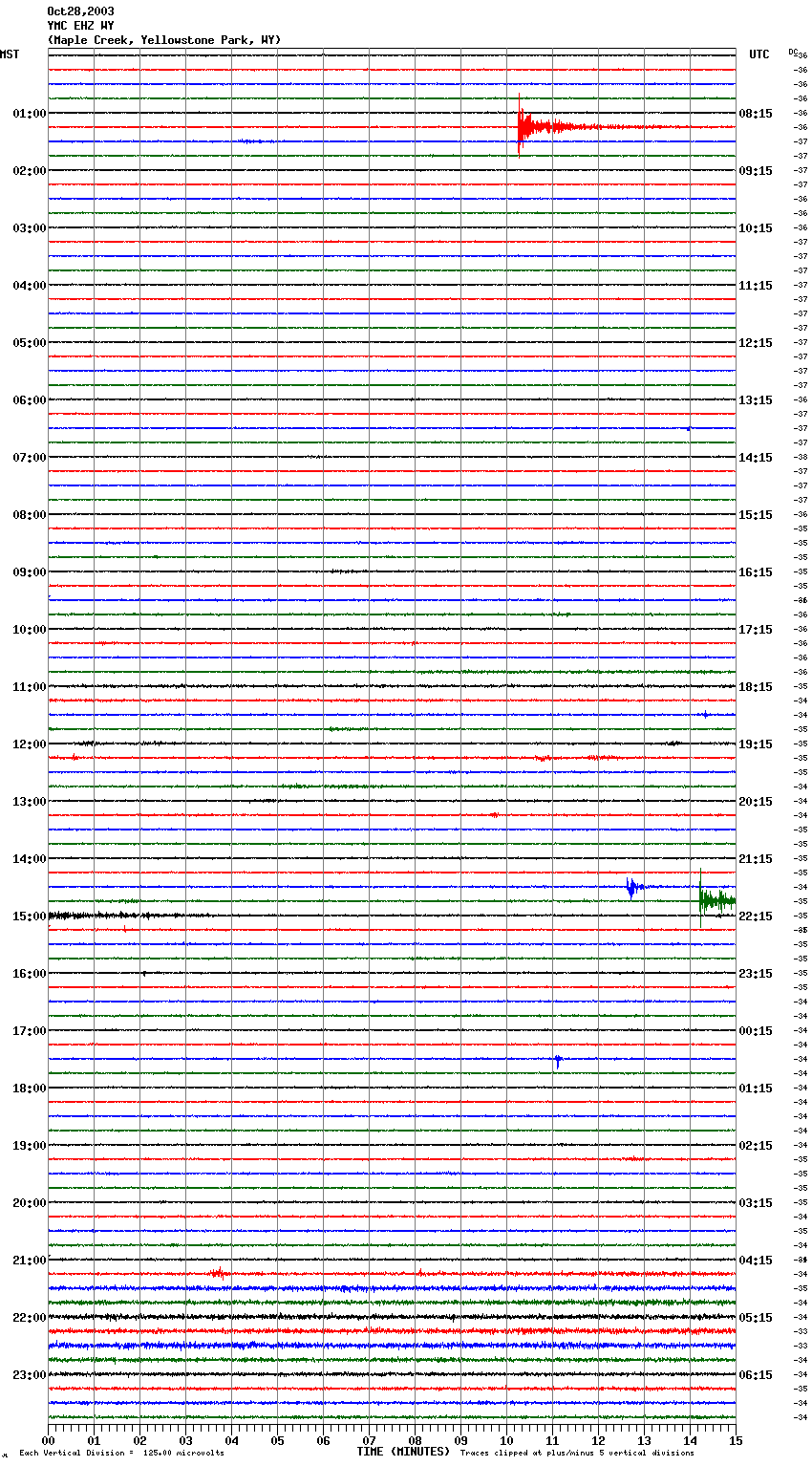This screenshot has height=1466, width=812.
Task: Click the 20:15 UTC time label
Action: click(x=756, y=802)
